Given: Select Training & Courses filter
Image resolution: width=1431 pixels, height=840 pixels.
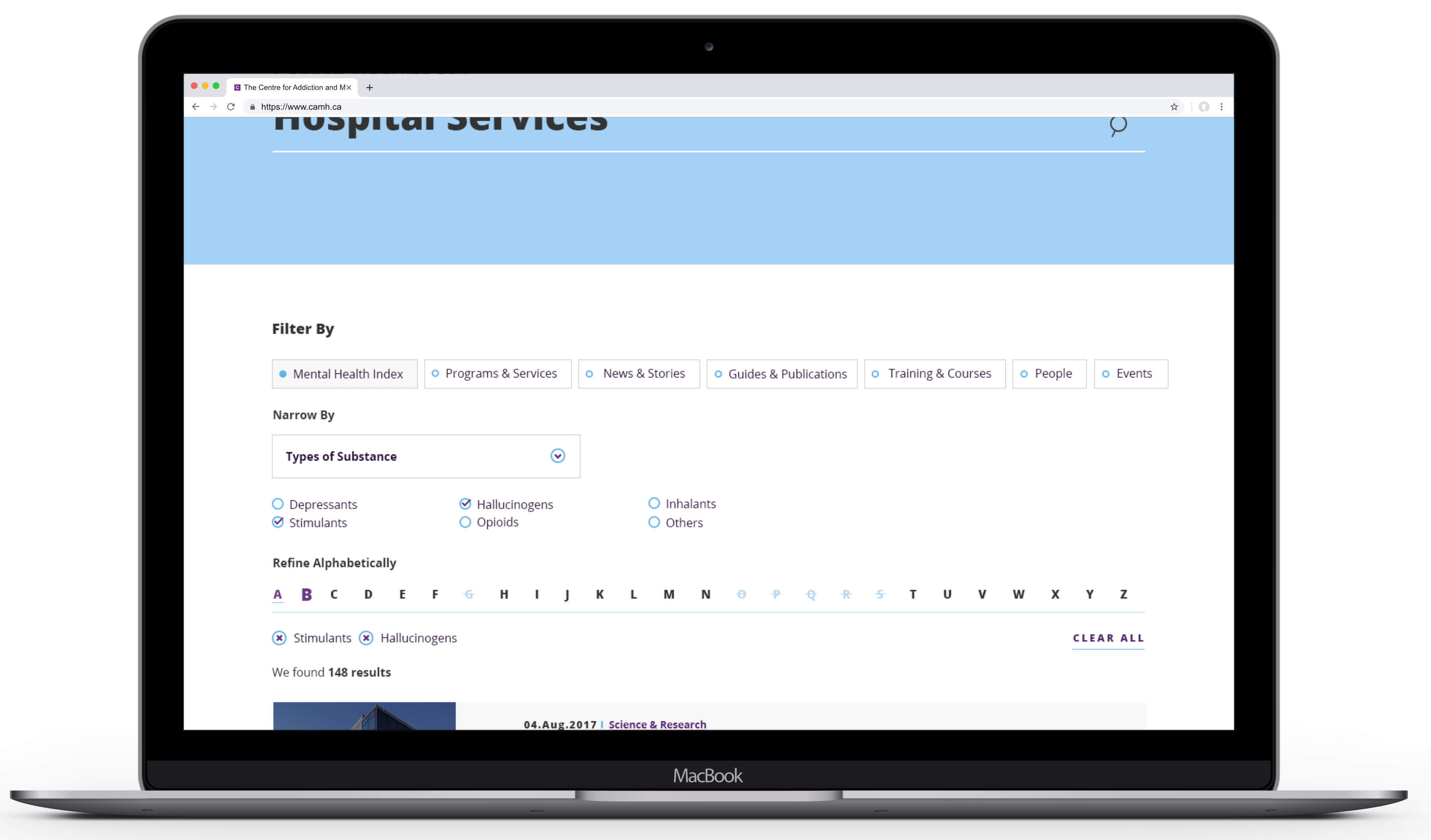Looking at the screenshot, I should (x=935, y=374).
